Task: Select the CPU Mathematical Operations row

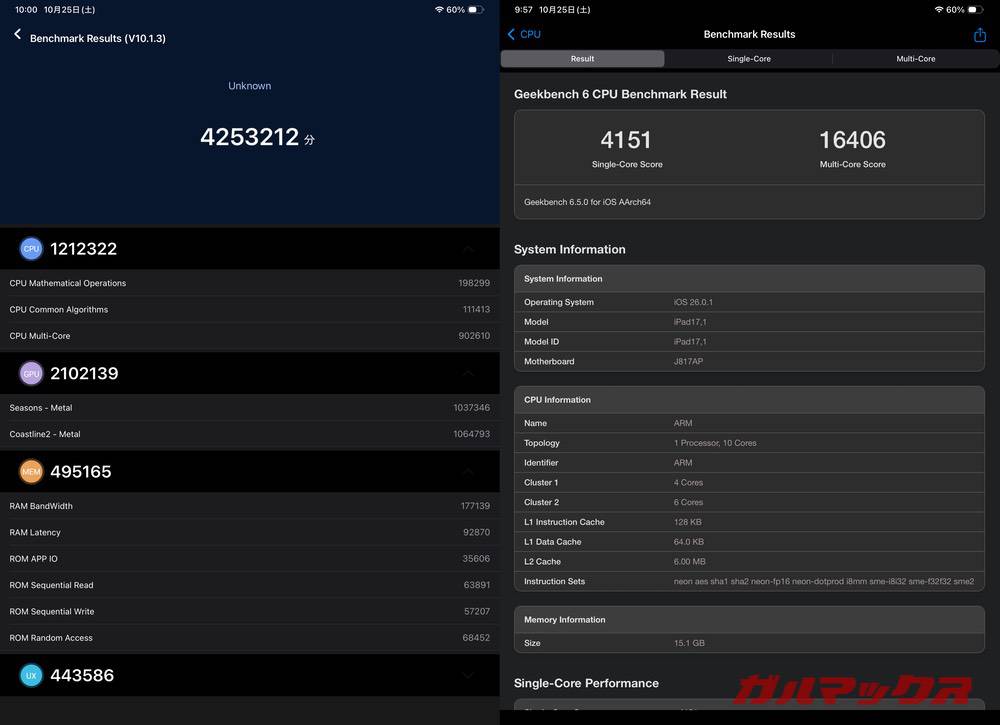Action: point(250,283)
